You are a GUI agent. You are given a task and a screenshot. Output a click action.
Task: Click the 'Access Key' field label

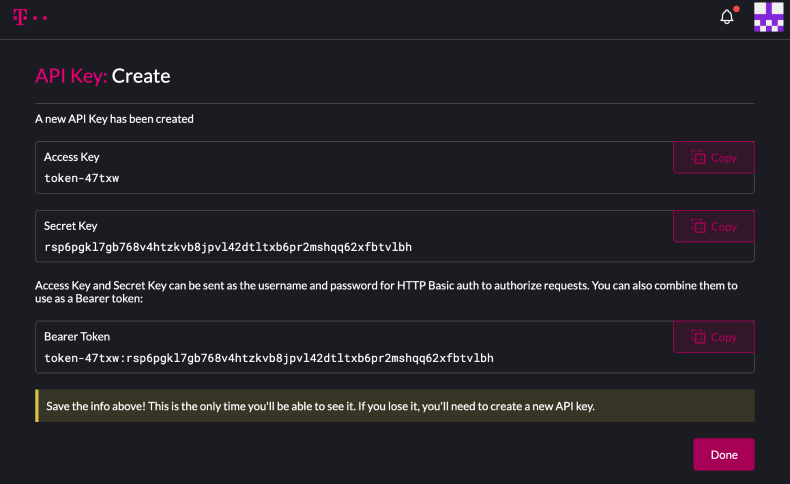(72, 157)
